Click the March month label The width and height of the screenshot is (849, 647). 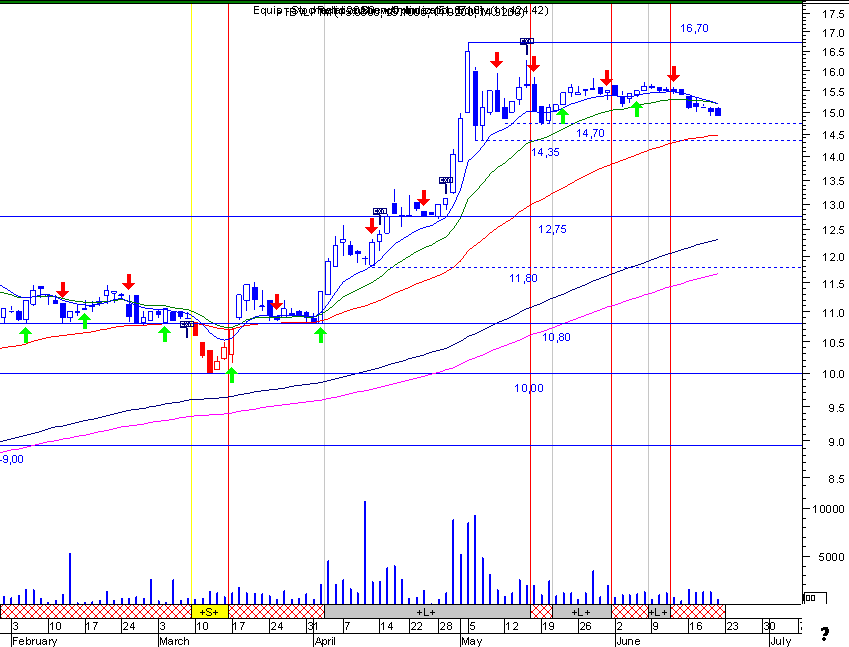(x=174, y=641)
